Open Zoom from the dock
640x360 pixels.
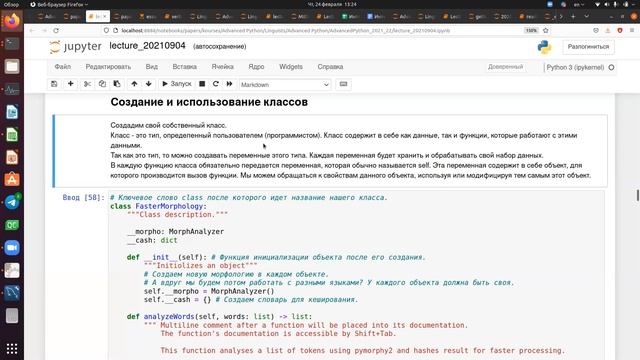coord(12,248)
